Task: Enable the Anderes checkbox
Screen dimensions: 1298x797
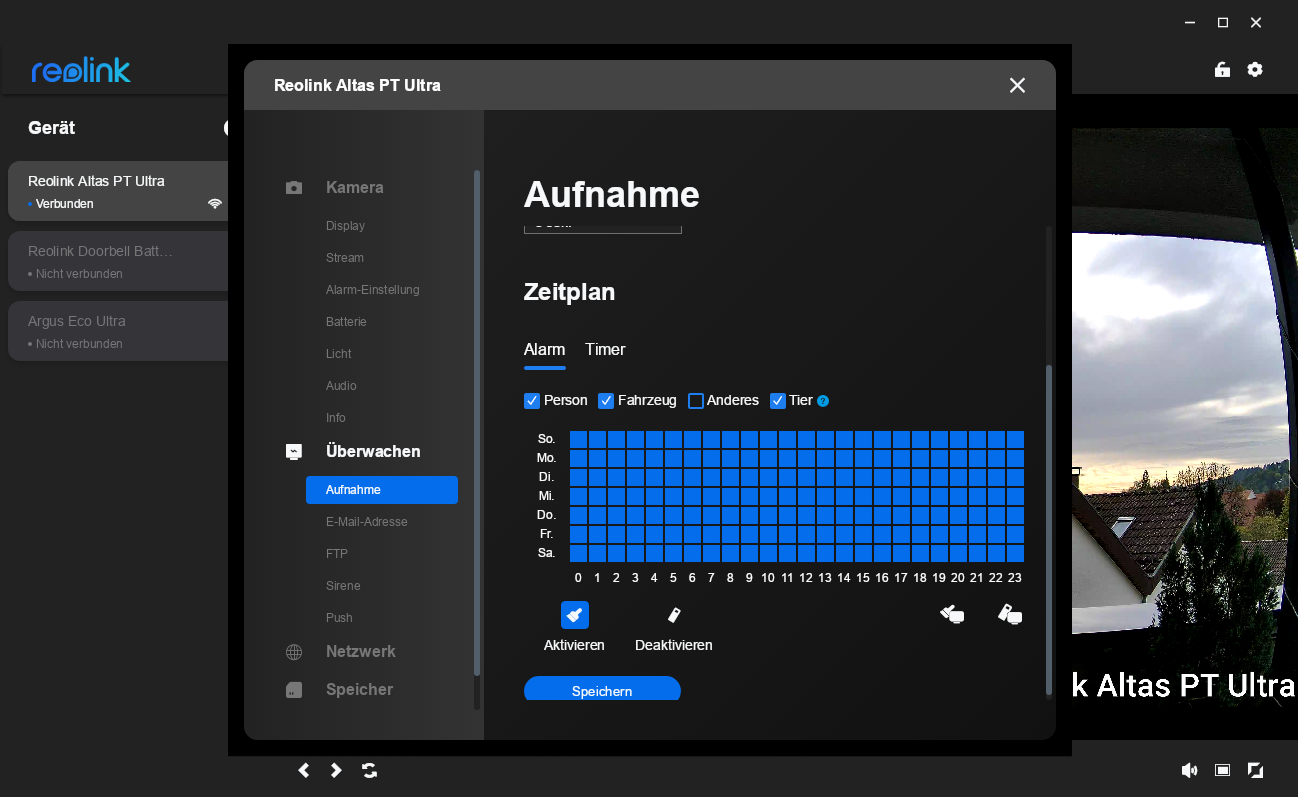Action: (696, 401)
